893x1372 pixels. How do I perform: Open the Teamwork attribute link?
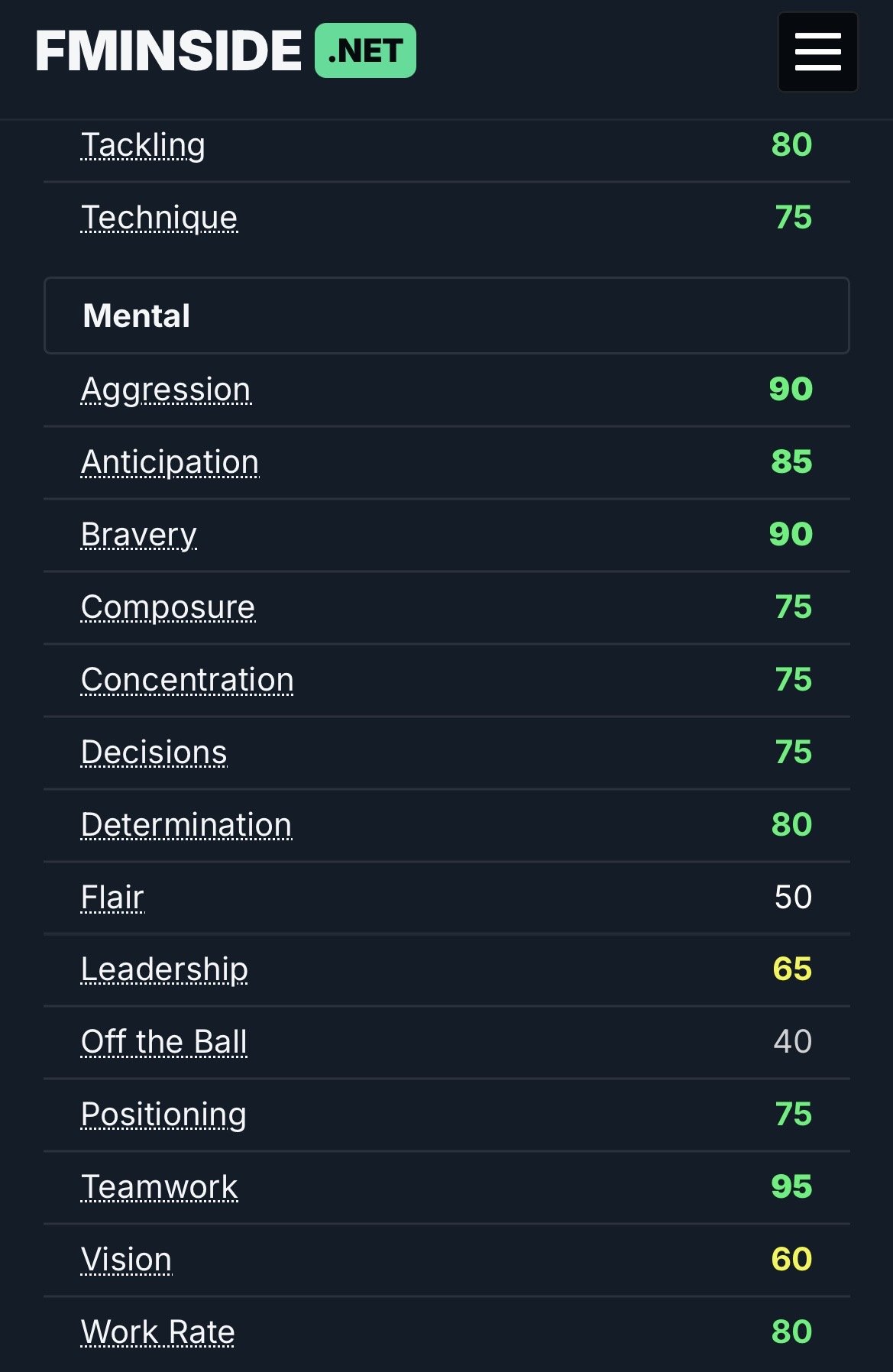tap(159, 1187)
